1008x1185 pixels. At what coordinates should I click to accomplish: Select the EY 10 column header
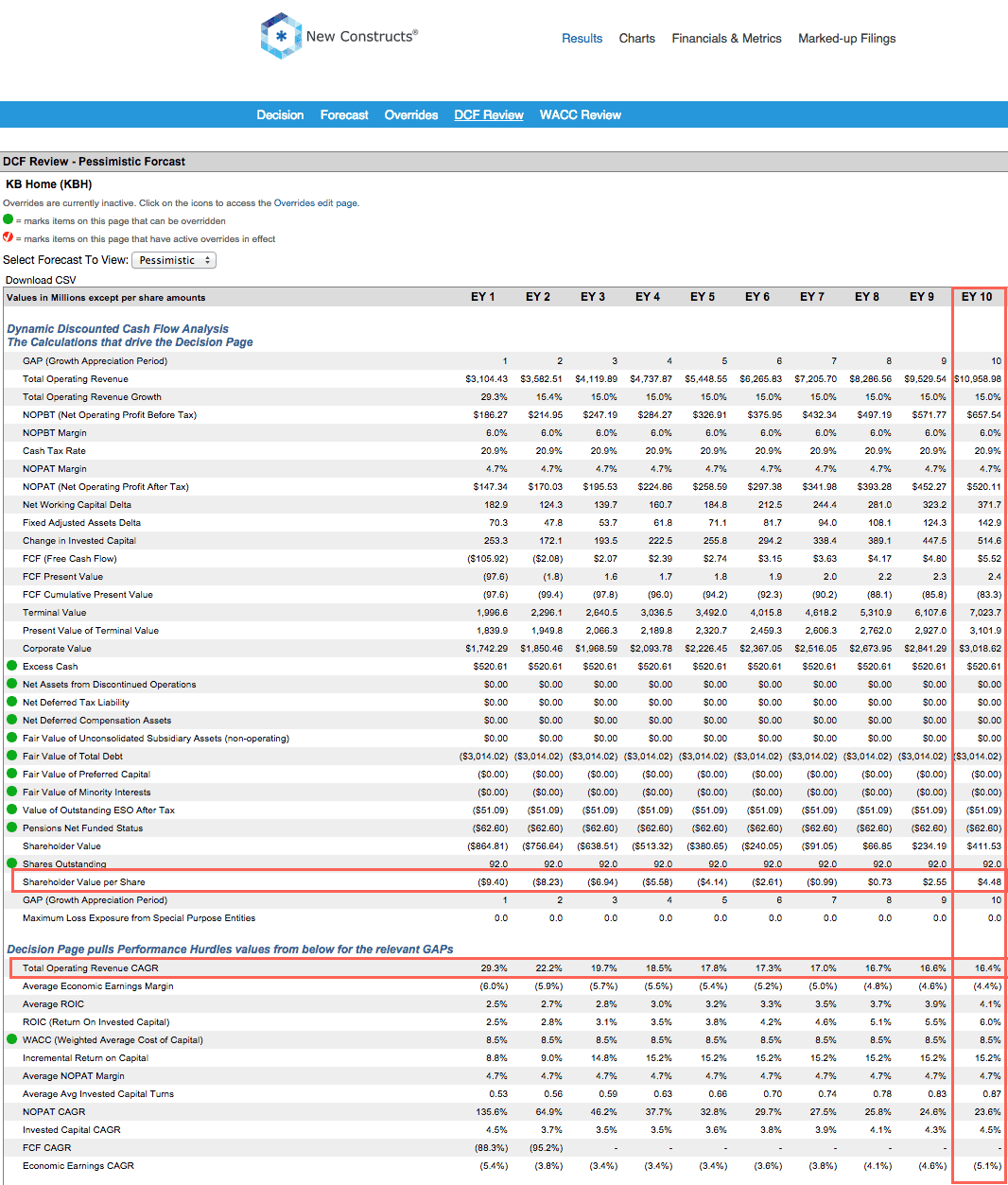point(977,297)
